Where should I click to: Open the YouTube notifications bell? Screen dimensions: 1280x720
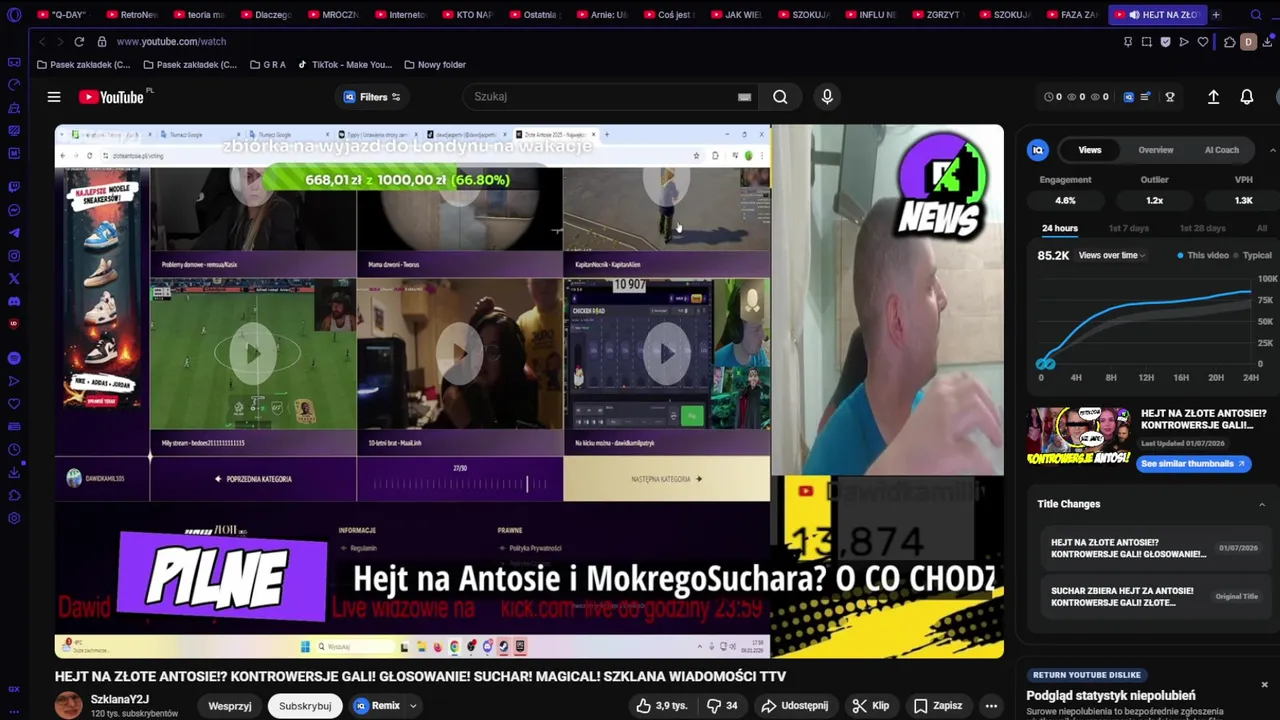(x=1247, y=97)
